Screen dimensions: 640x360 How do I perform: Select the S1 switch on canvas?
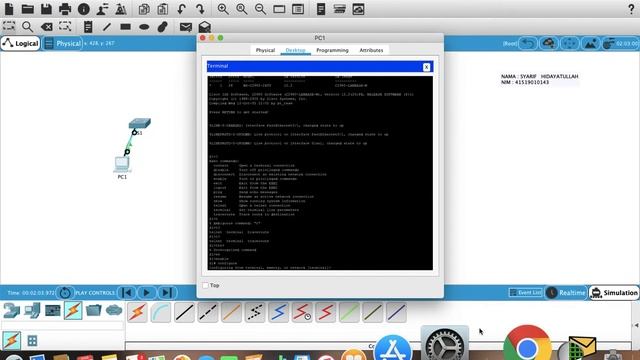tap(140, 123)
